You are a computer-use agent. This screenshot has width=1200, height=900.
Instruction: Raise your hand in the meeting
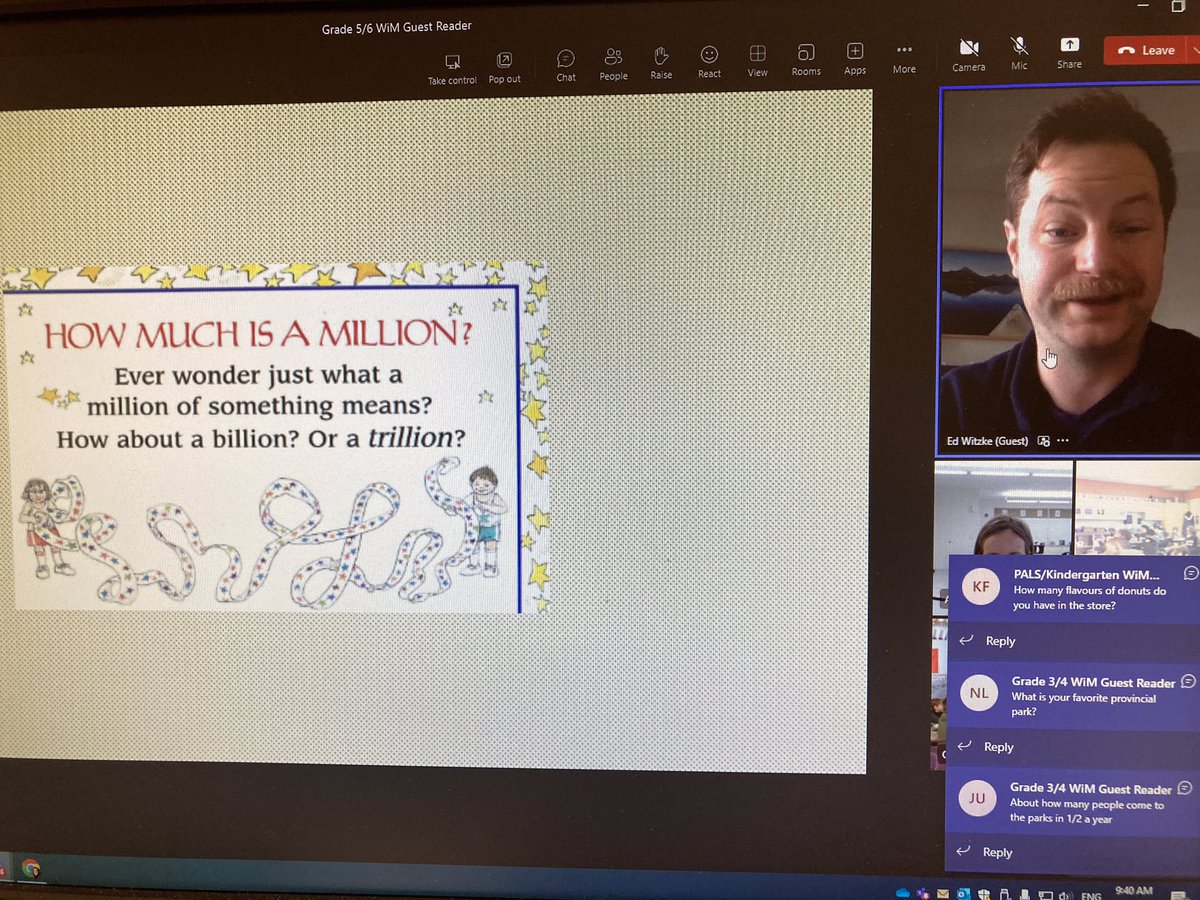(661, 63)
